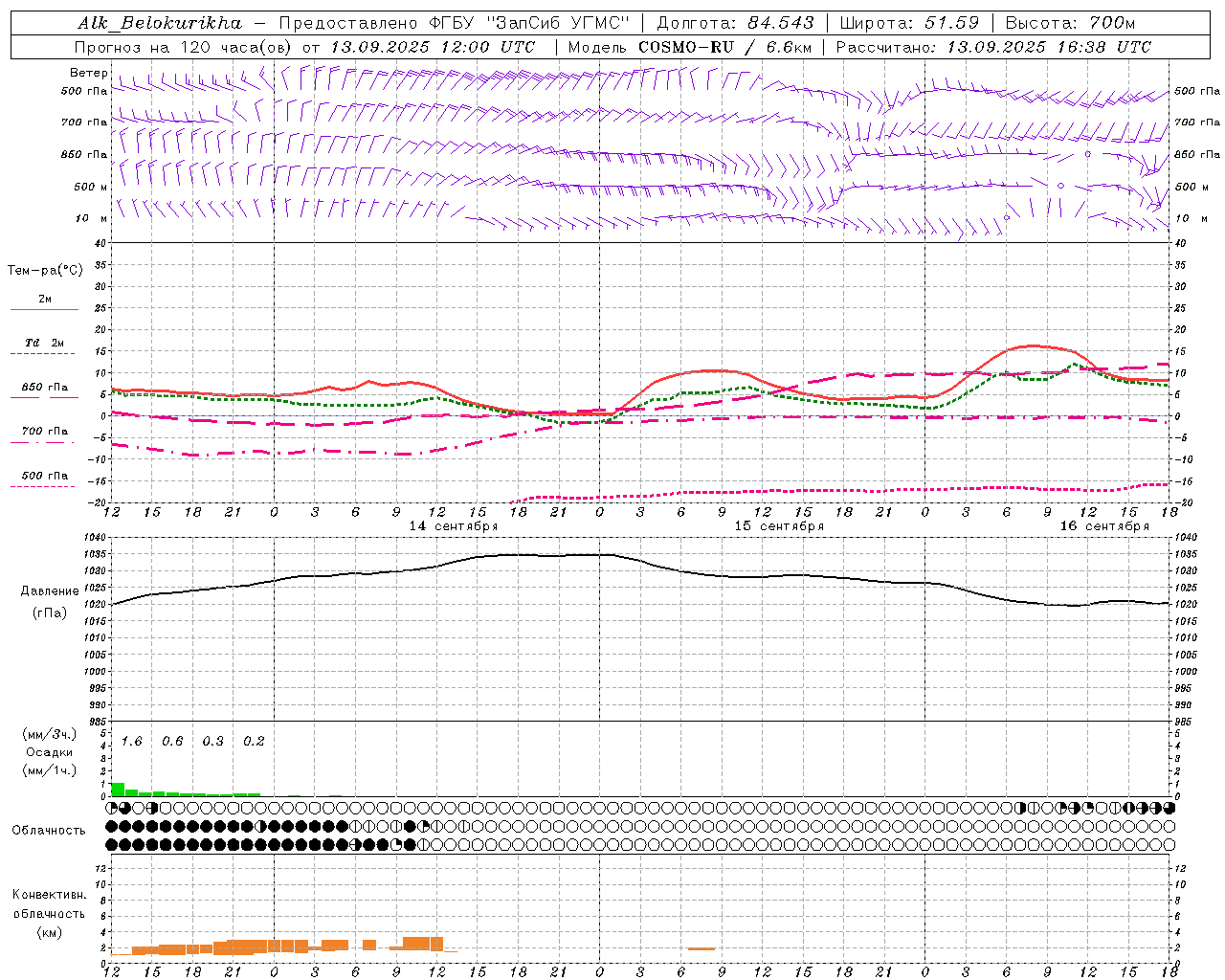Click the '15 сентября' date label
1225x980 pixels.
tap(779, 526)
